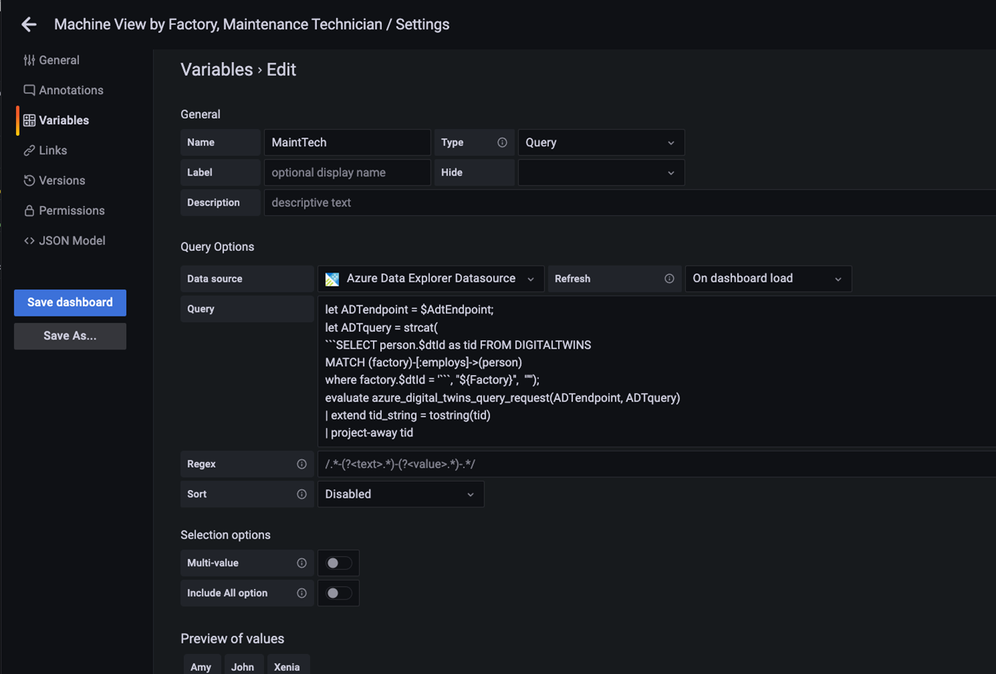
Task: Click the Regex input field
Action: click(x=657, y=464)
